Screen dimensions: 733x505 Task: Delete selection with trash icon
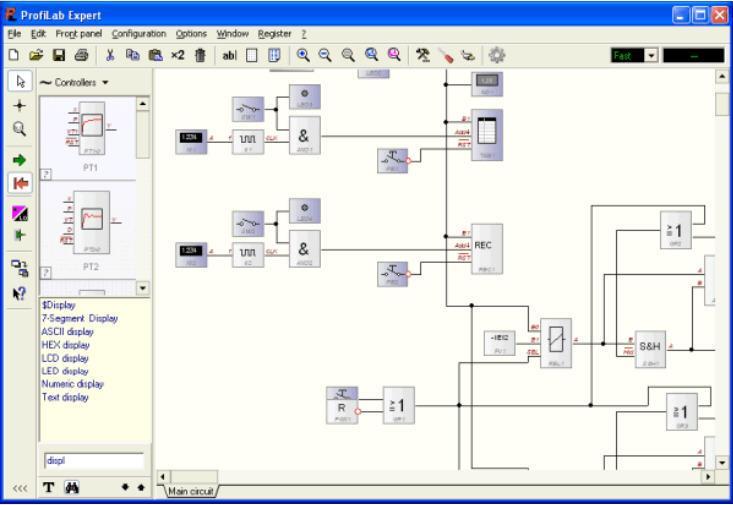click(x=200, y=55)
